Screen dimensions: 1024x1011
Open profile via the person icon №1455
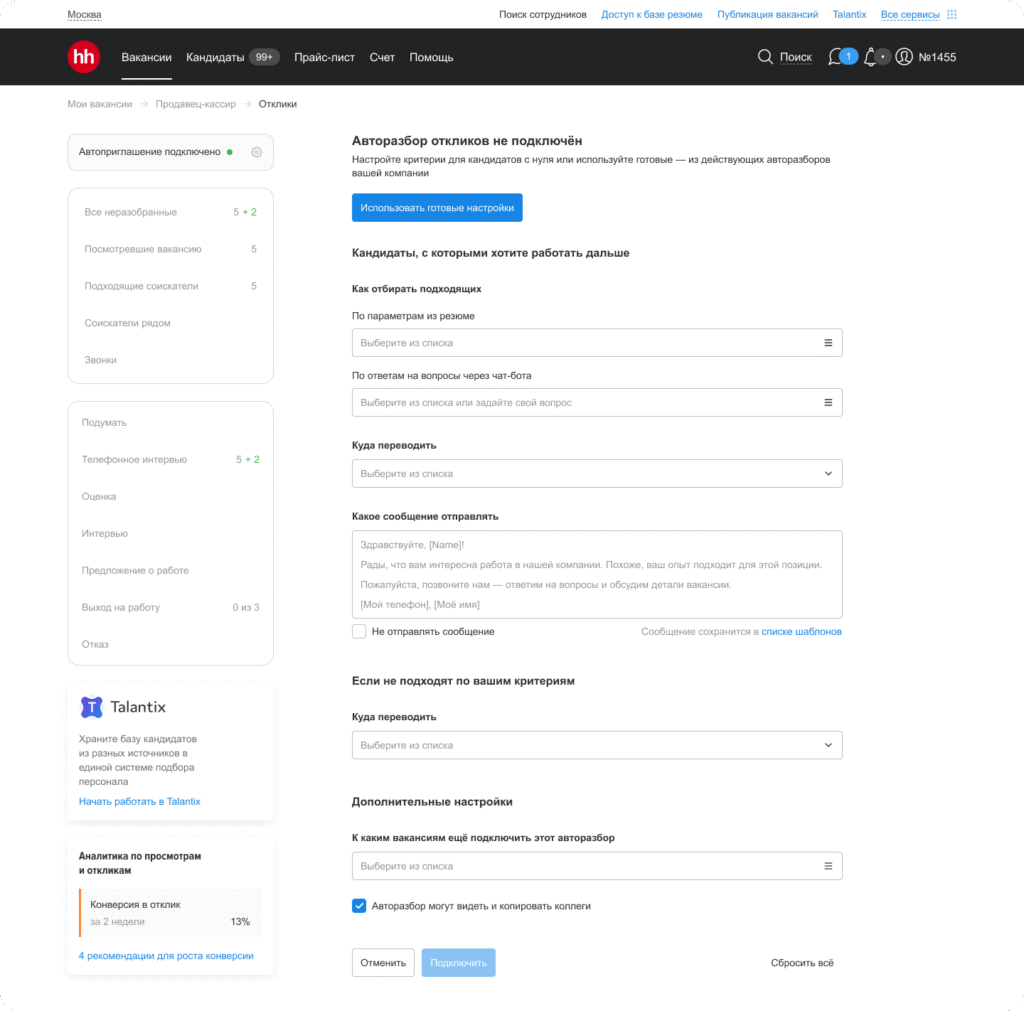pos(903,57)
